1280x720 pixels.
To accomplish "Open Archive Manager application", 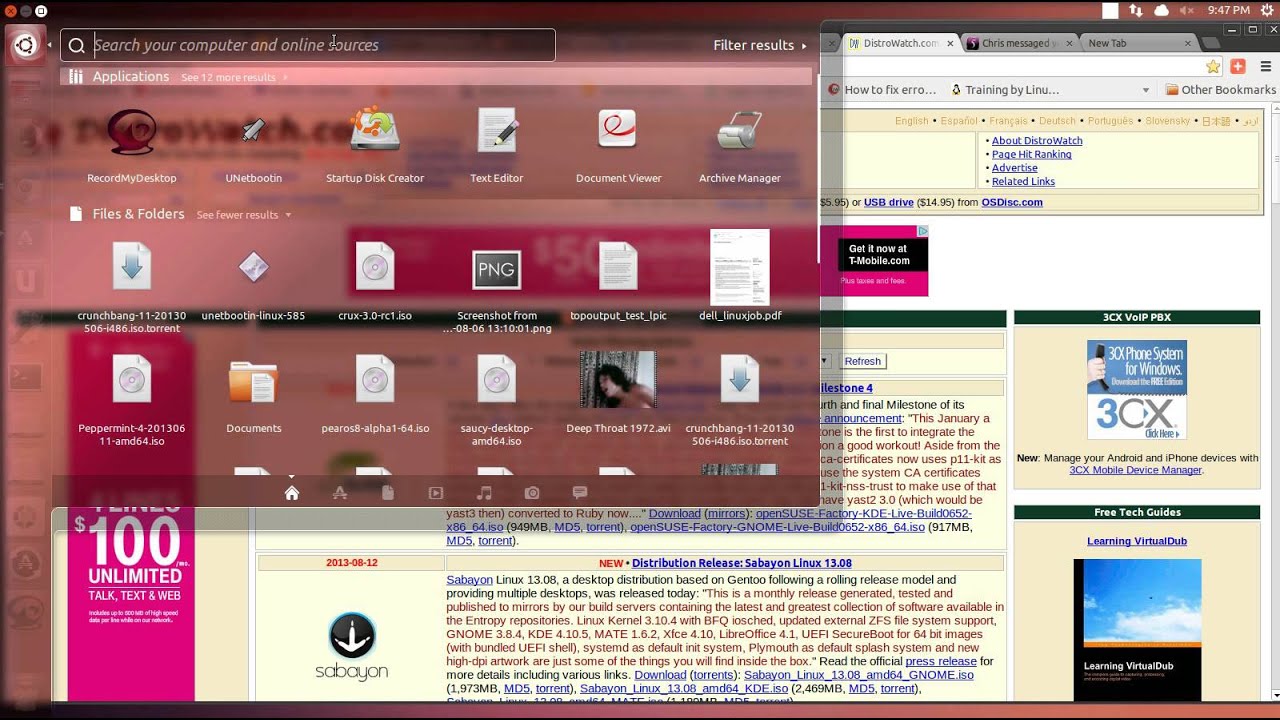I will [740, 132].
